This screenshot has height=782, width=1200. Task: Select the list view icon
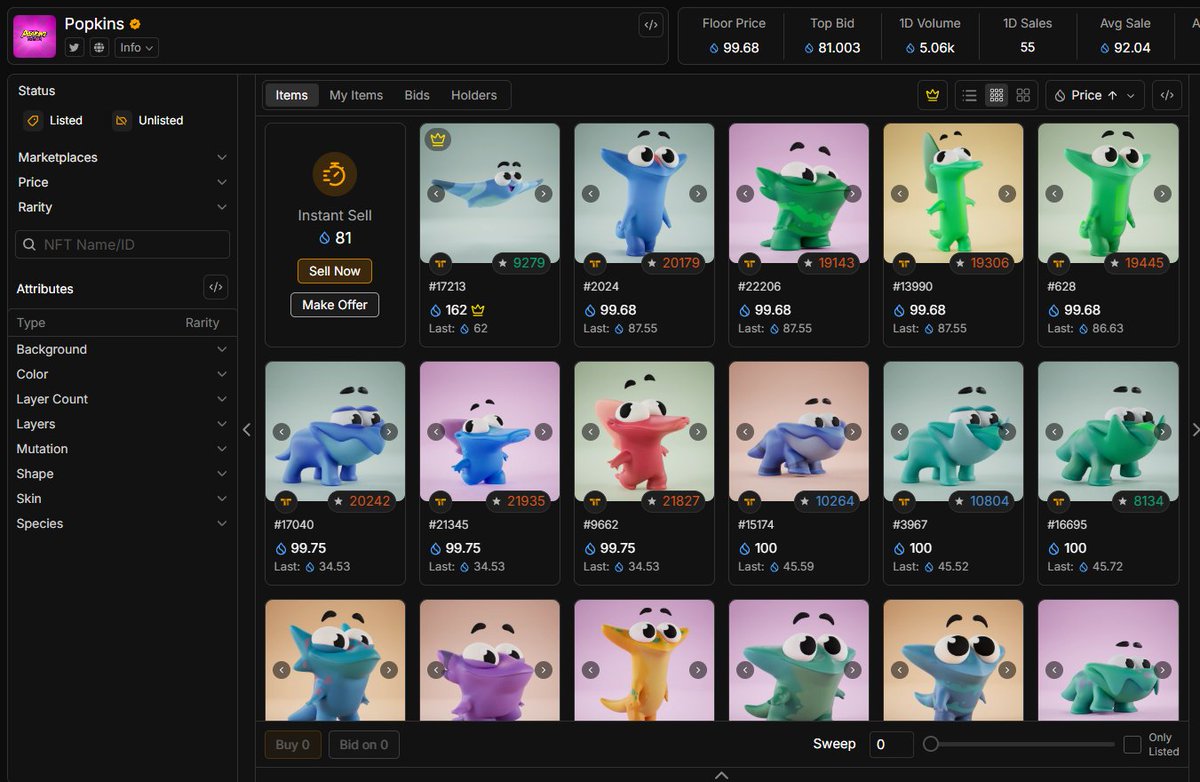[x=969, y=95]
